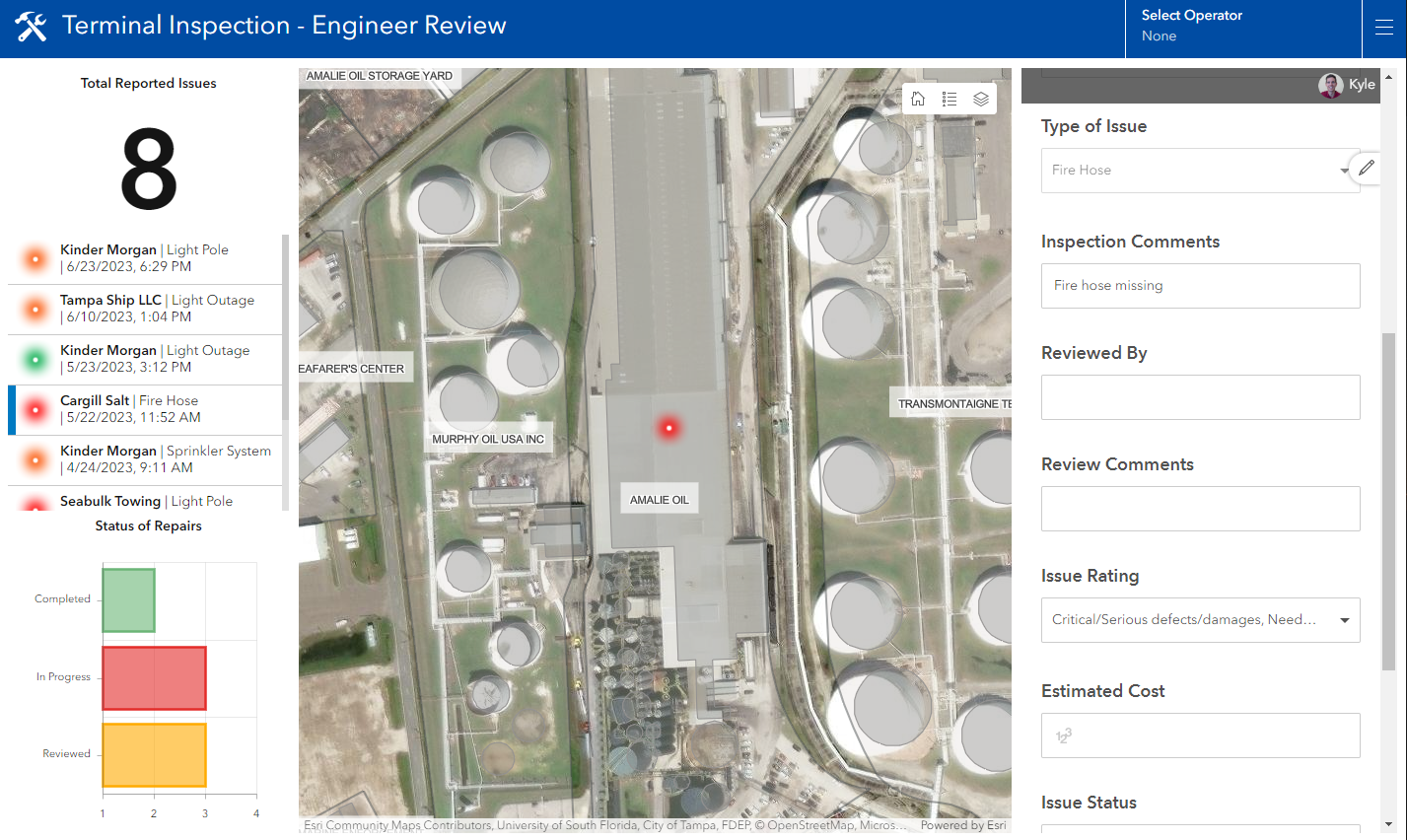The image size is (1407, 840).
Task: Open the map layers icon
Action: pyautogui.click(x=980, y=99)
